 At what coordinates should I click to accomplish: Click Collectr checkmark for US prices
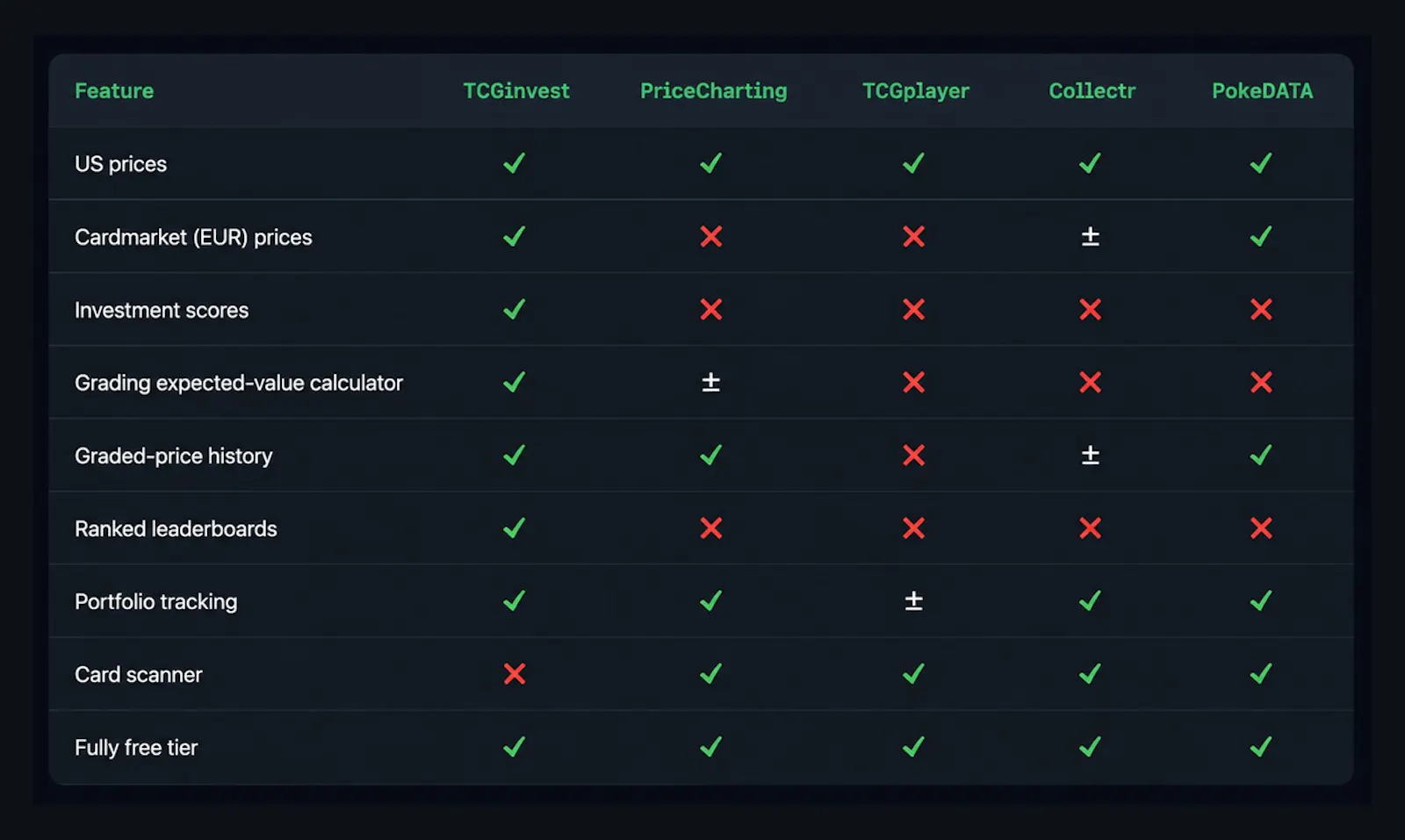coord(1091,163)
